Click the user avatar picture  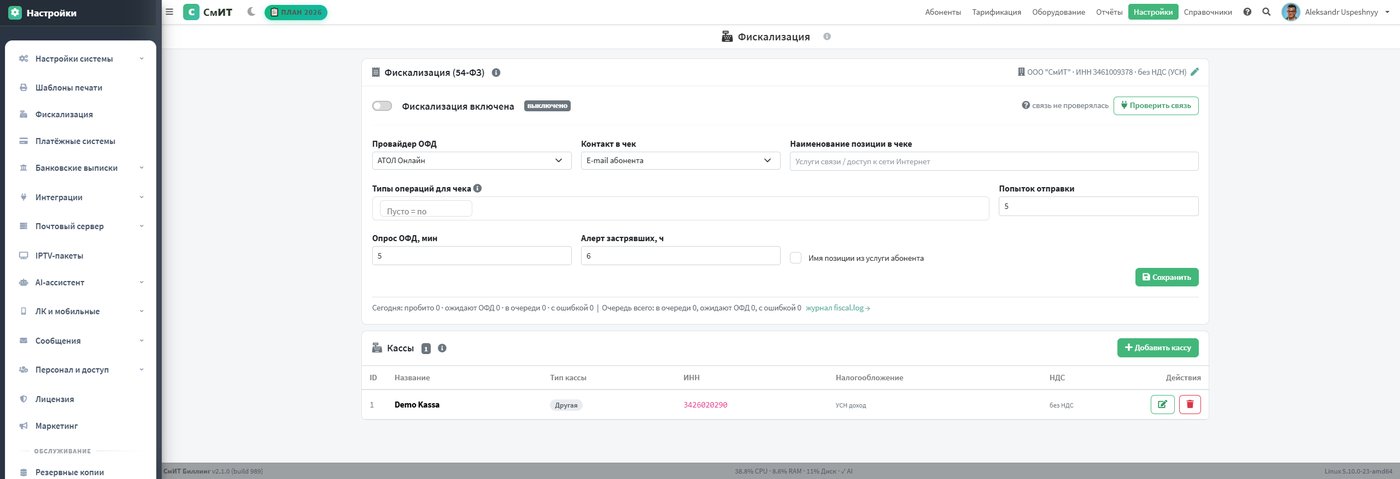click(1291, 12)
